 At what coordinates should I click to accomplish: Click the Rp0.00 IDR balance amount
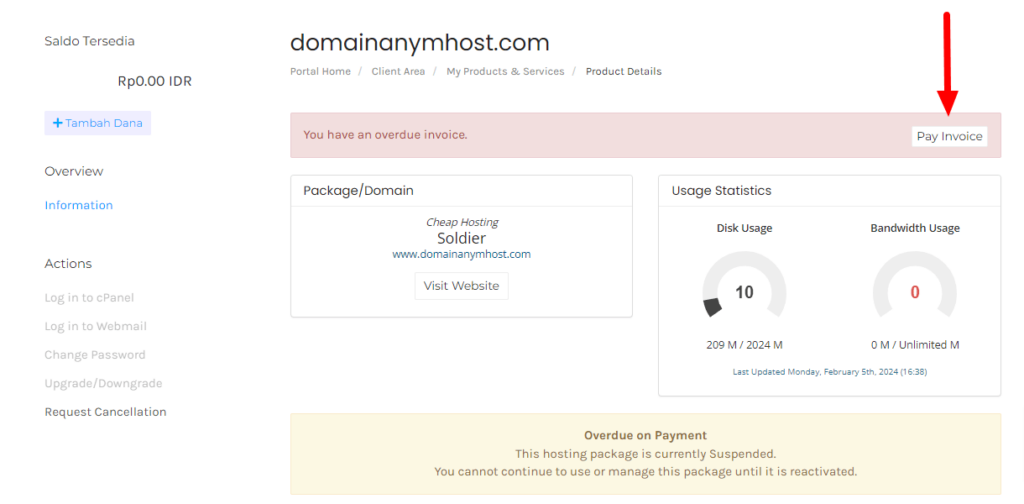pos(155,82)
